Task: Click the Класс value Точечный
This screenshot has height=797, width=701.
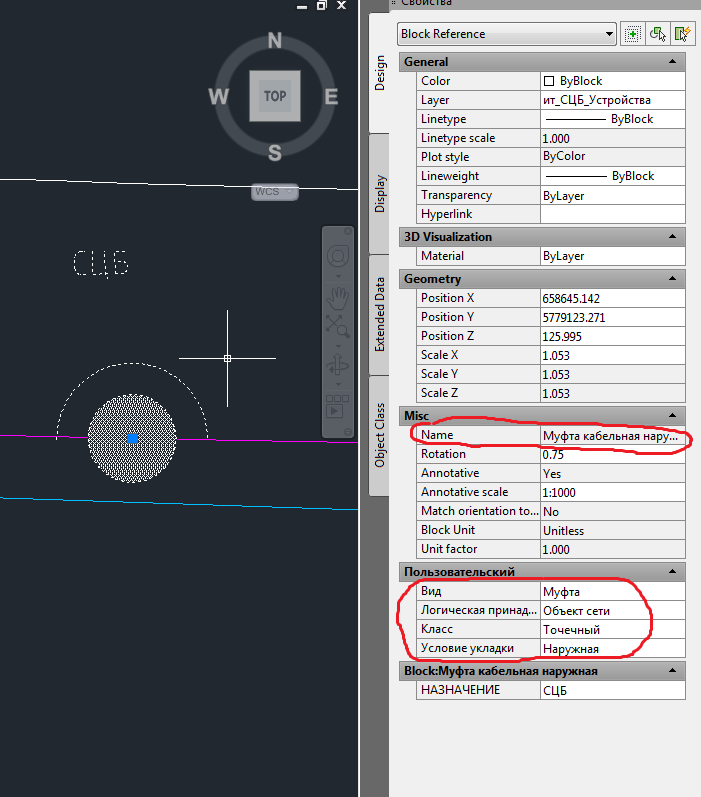Action: [613, 629]
